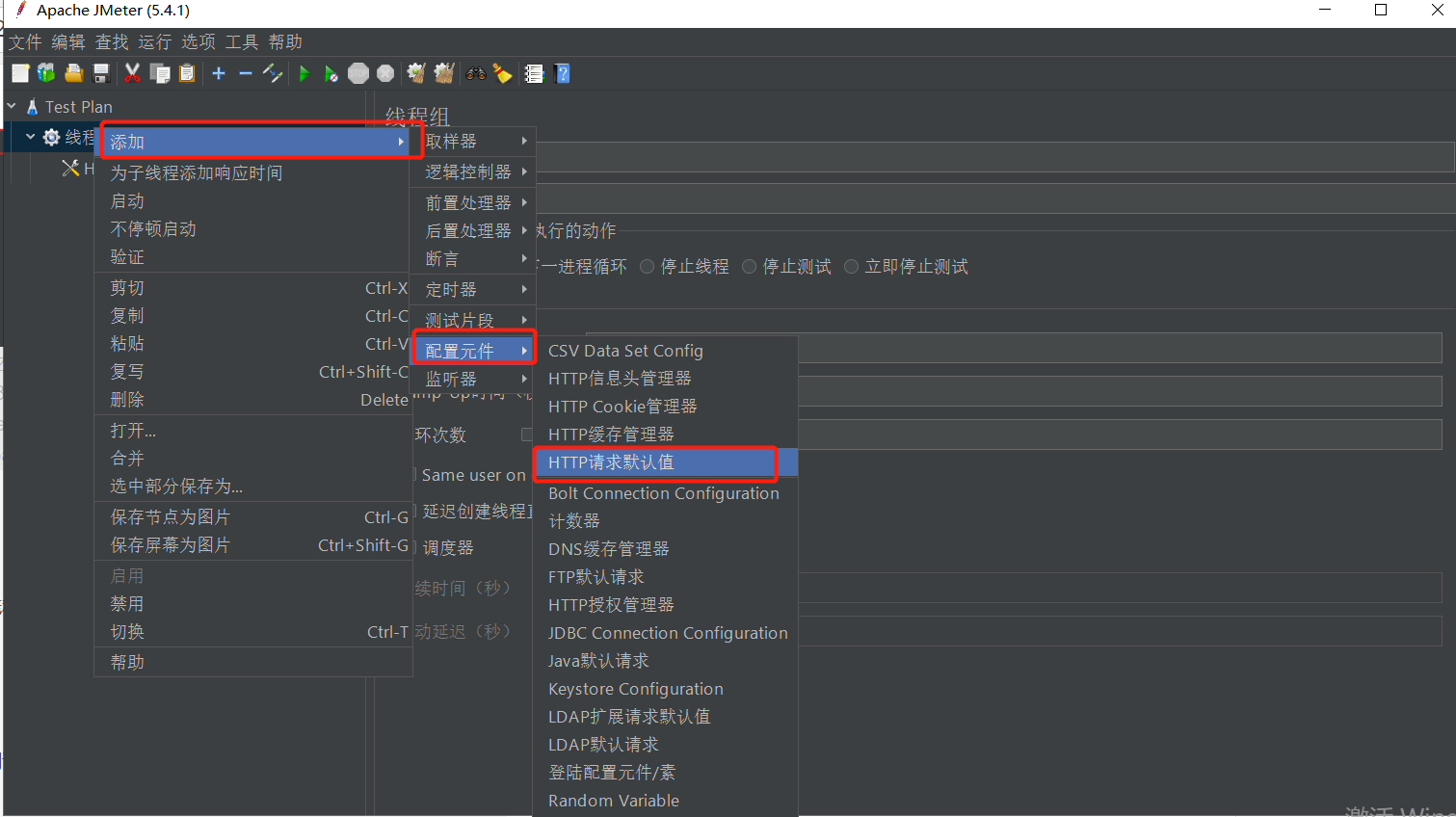Click the Paste clipboard toolbar icon
The width and height of the screenshot is (1456, 817).
point(187,73)
